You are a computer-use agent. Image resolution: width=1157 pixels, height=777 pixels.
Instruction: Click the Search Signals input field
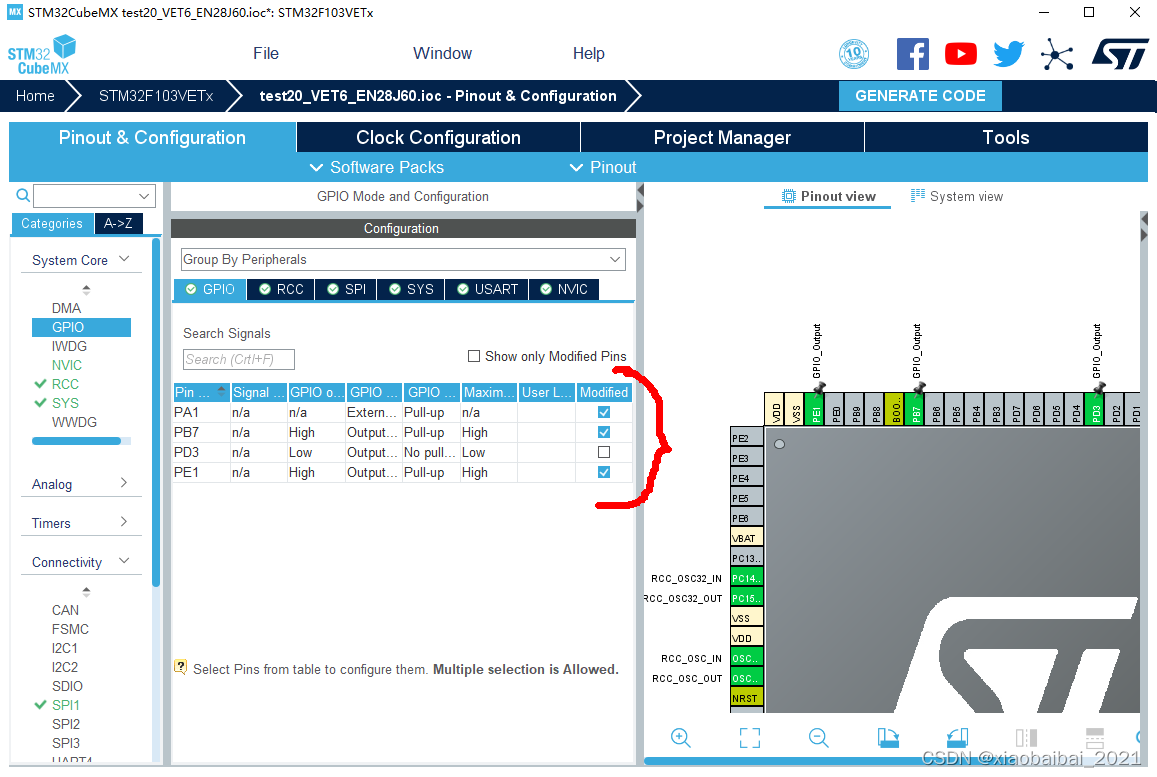pos(238,359)
